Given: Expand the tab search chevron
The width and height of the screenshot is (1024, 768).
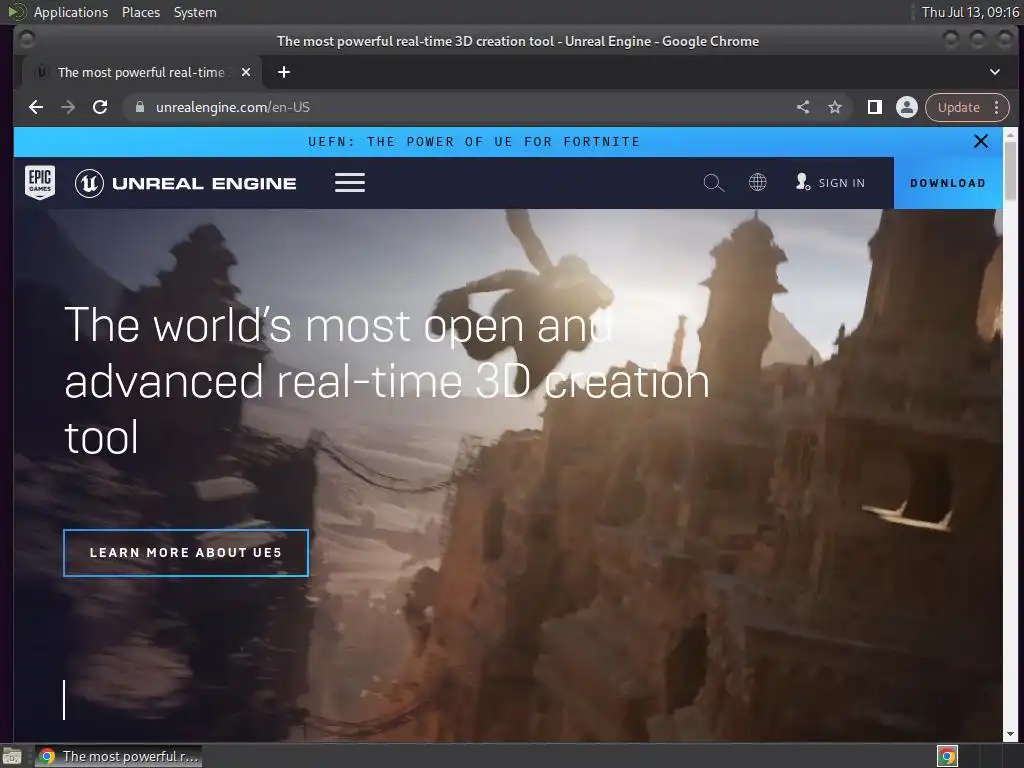Looking at the screenshot, I should [995, 72].
